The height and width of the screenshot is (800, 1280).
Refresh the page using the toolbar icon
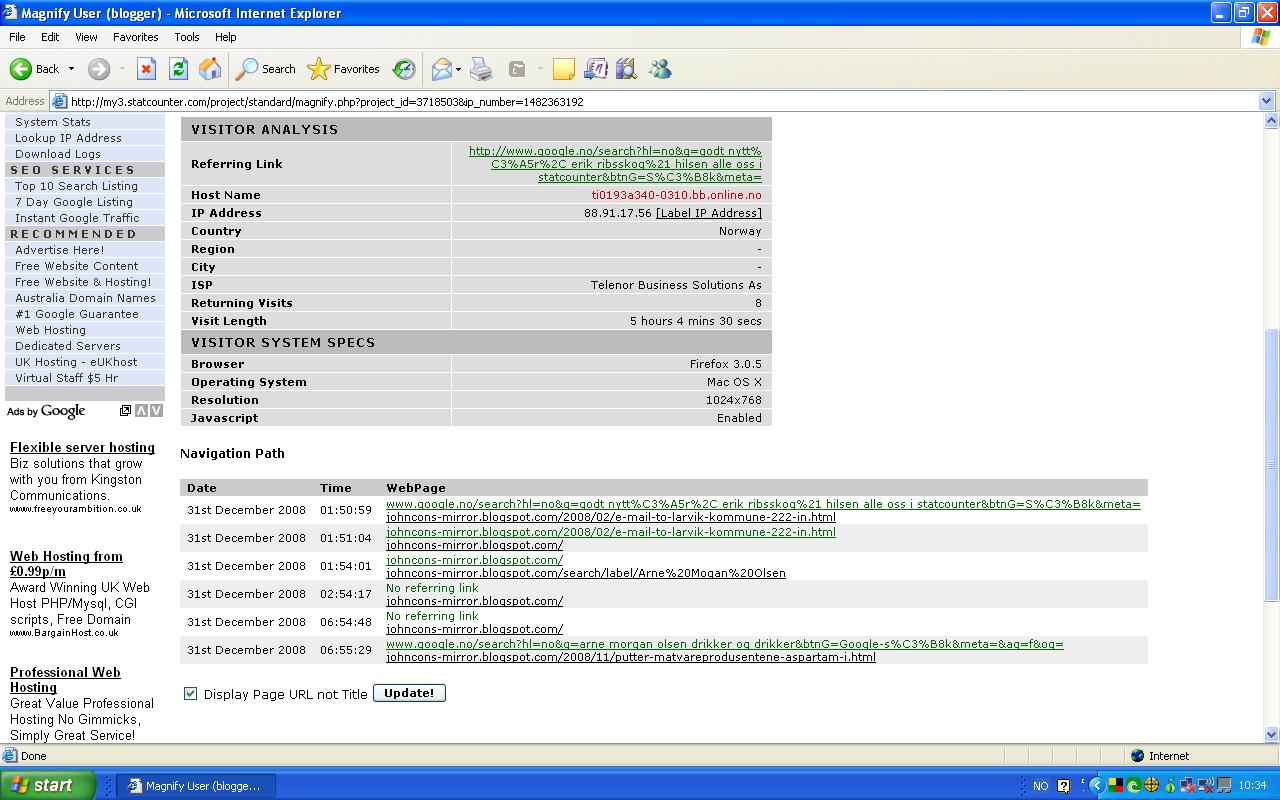tap(178, 69)
